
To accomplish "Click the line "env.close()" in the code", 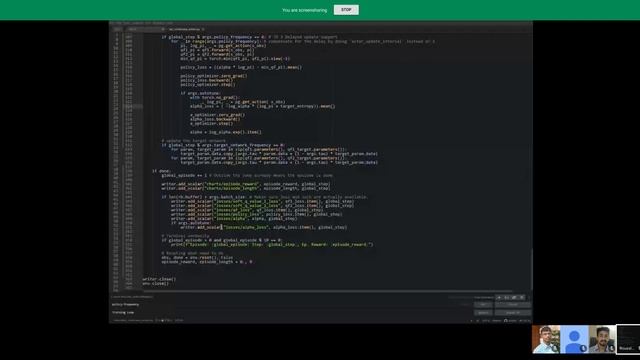I will click(x=155, y=283).
